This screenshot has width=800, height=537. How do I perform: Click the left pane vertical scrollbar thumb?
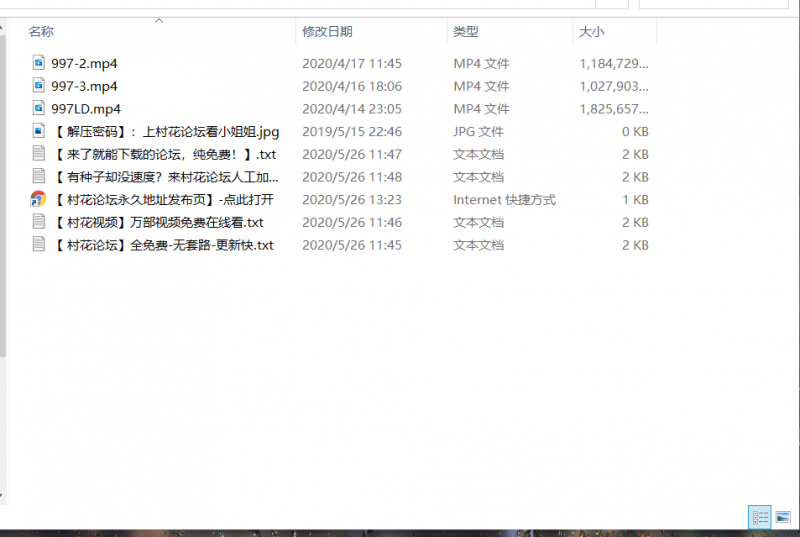point(3,194)
